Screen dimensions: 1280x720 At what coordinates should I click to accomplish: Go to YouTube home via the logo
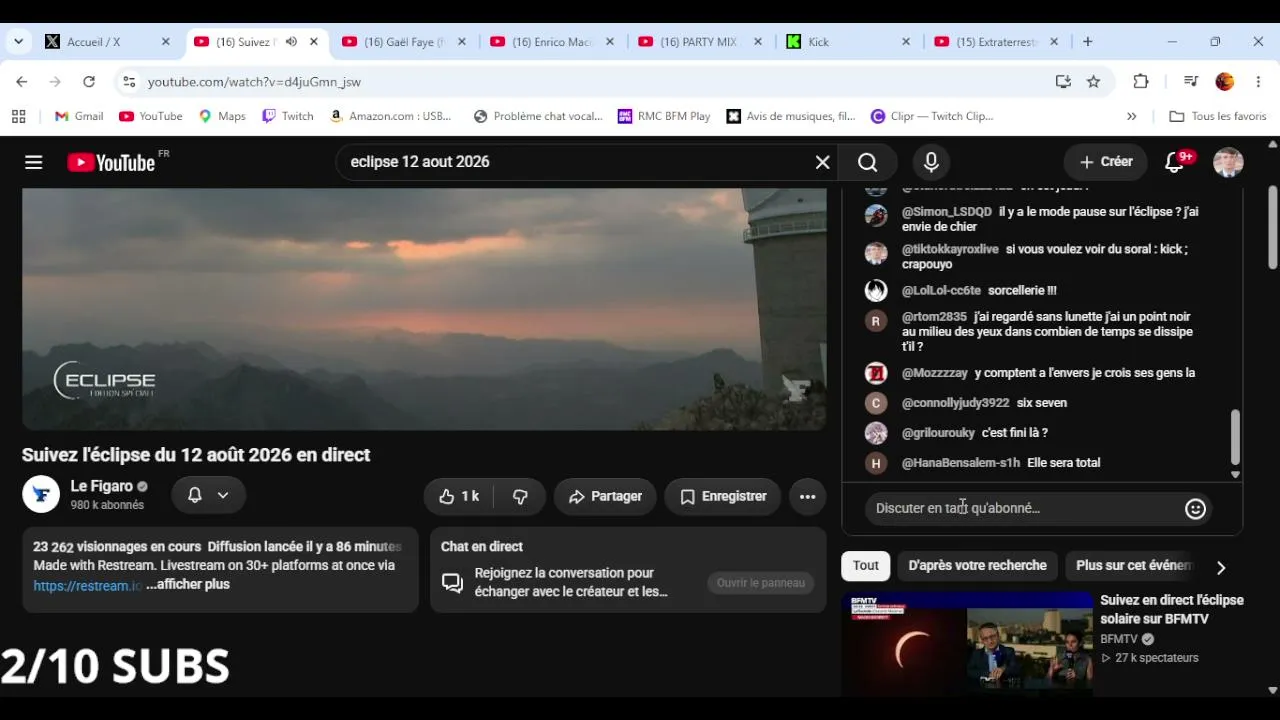pos(111,162)
